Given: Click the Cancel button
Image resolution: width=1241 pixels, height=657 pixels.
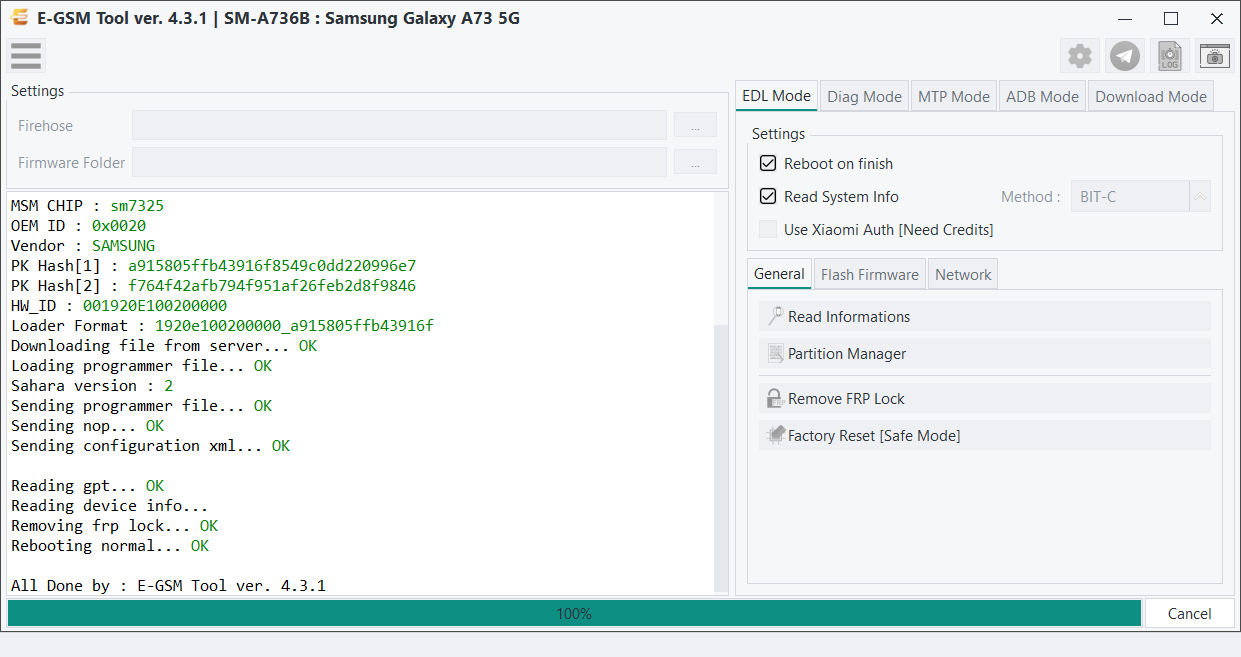Looking at the screenshot, I should [x=1189, y=613].
